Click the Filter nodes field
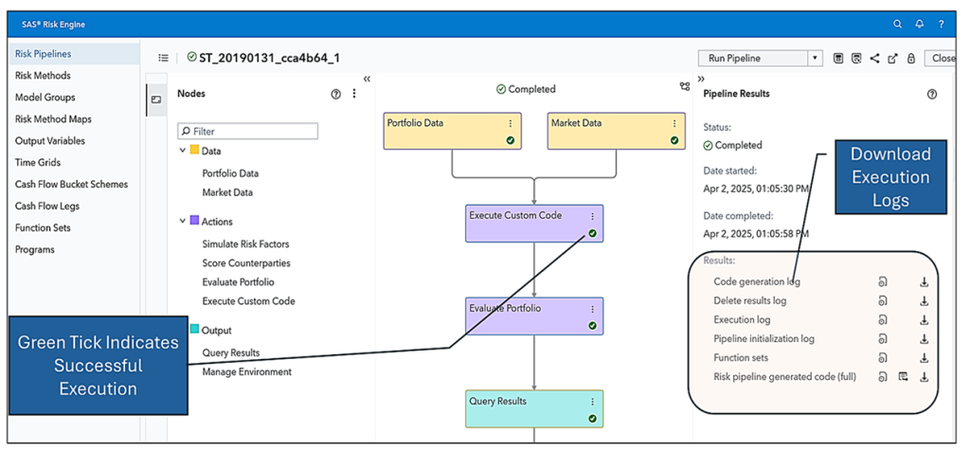Viewport: 970px width, 451px height. tap(247, 131)
